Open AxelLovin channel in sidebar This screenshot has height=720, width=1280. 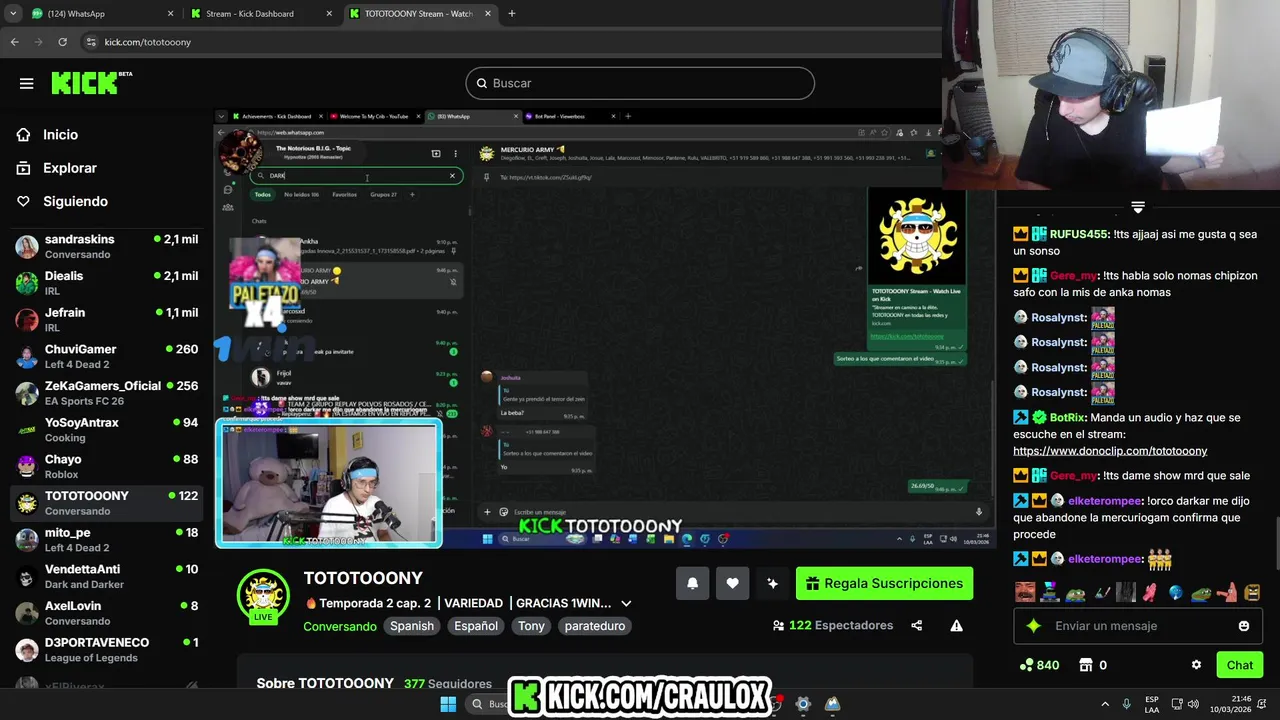click(106, 613)
